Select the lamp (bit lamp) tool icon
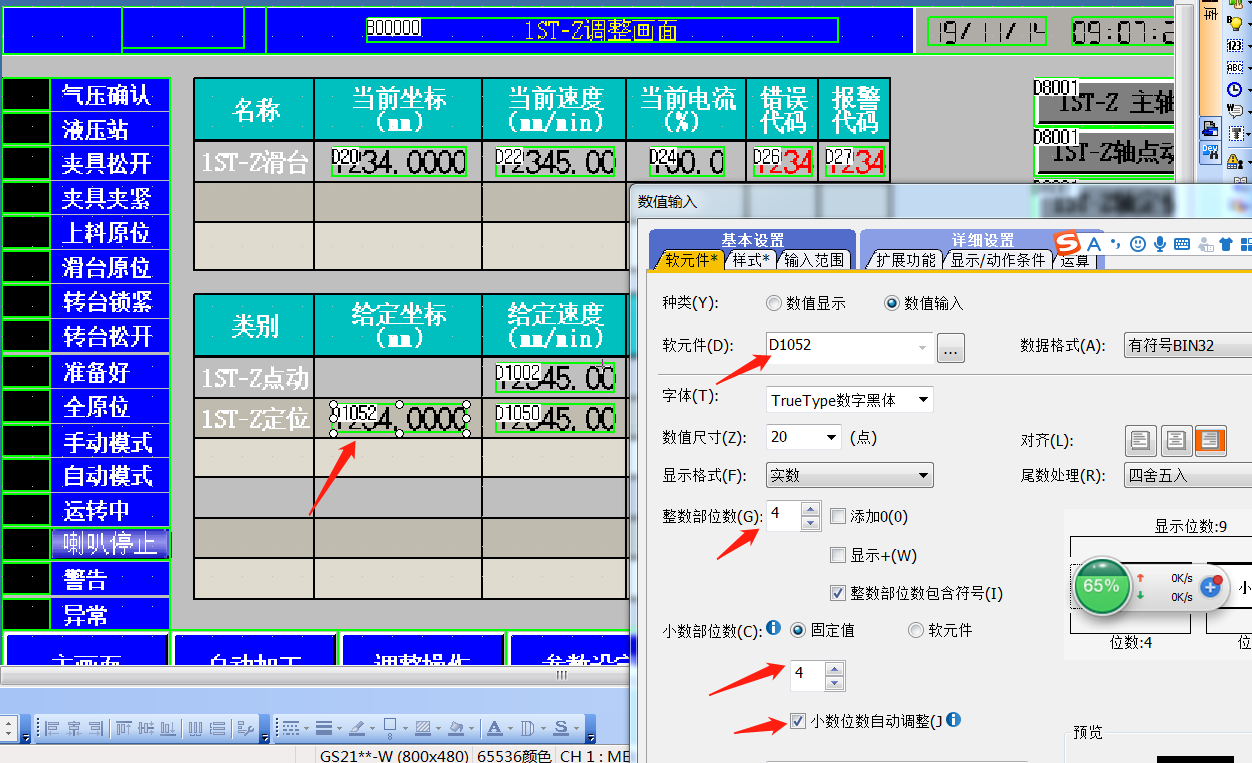The image size is (1252, 763). (1235, 22)
